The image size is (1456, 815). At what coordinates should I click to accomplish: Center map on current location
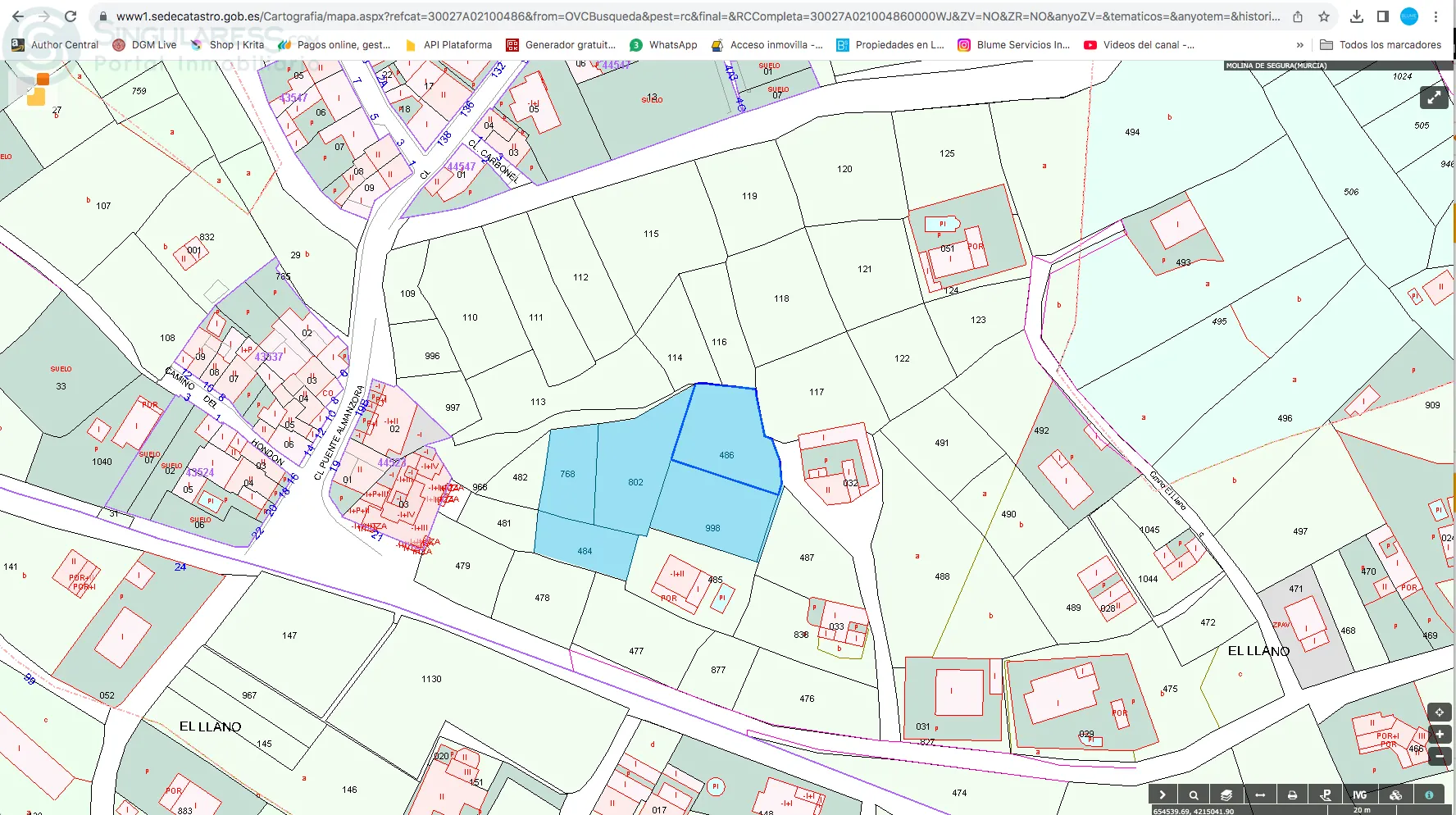pos(1439,712)
